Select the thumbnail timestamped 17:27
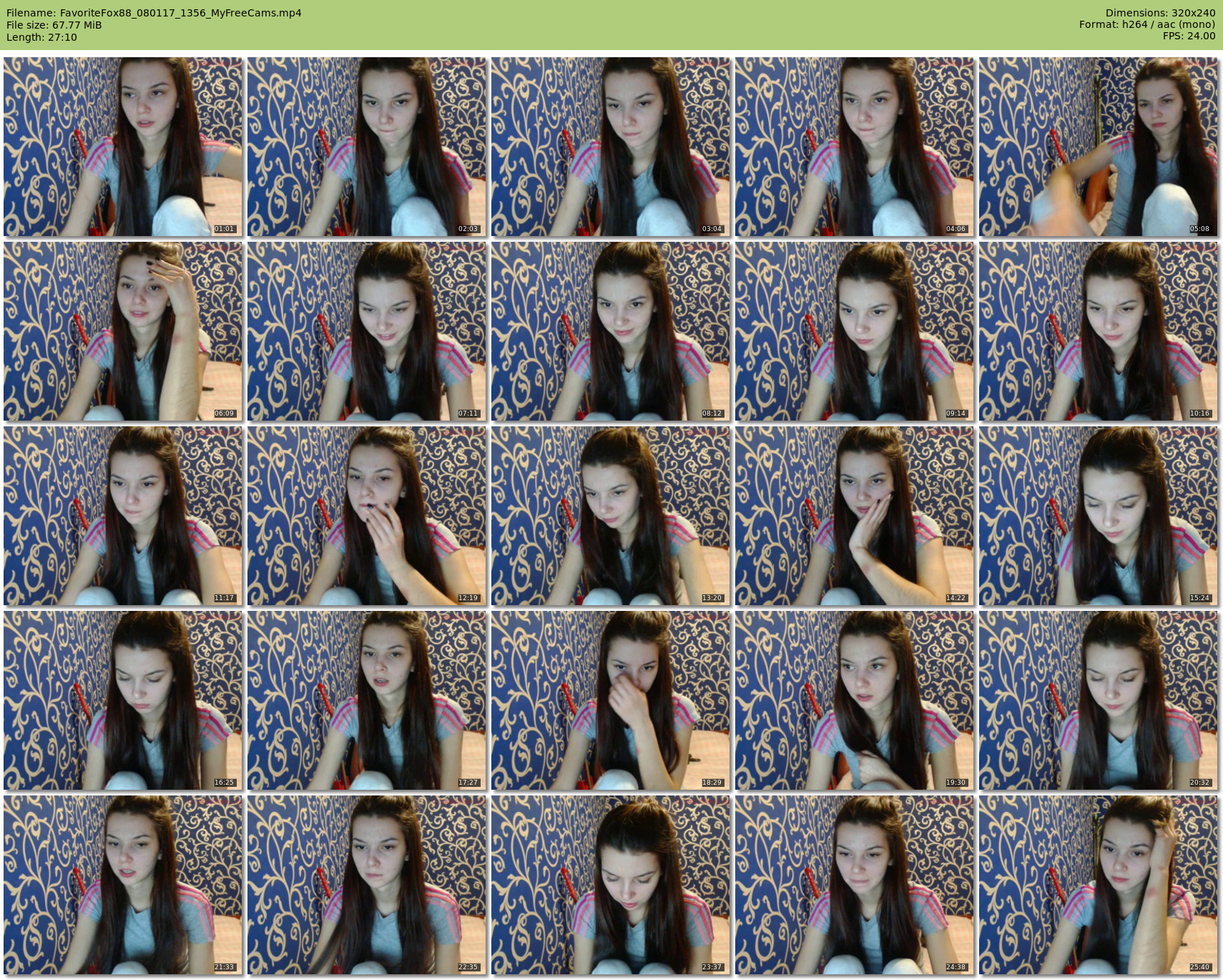1223x980 pixels. pos(366,700)
